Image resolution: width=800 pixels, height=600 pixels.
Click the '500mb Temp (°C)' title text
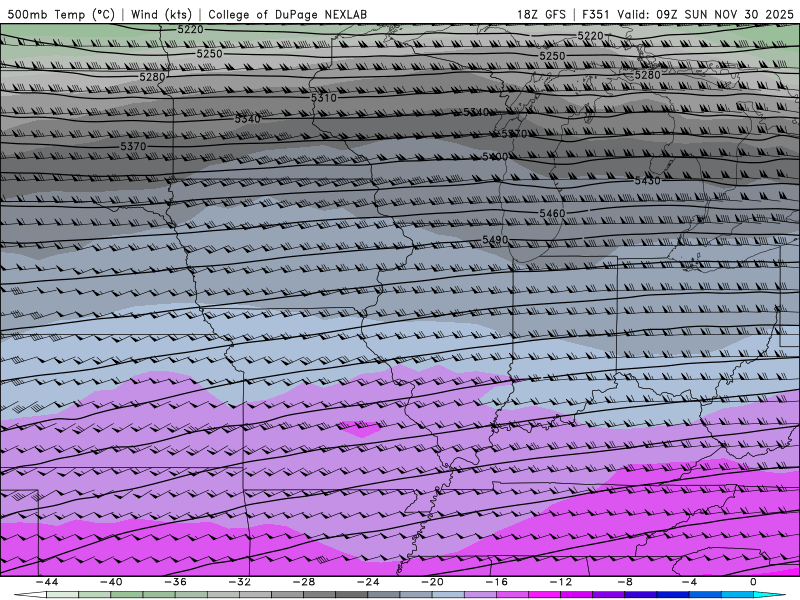61,14
